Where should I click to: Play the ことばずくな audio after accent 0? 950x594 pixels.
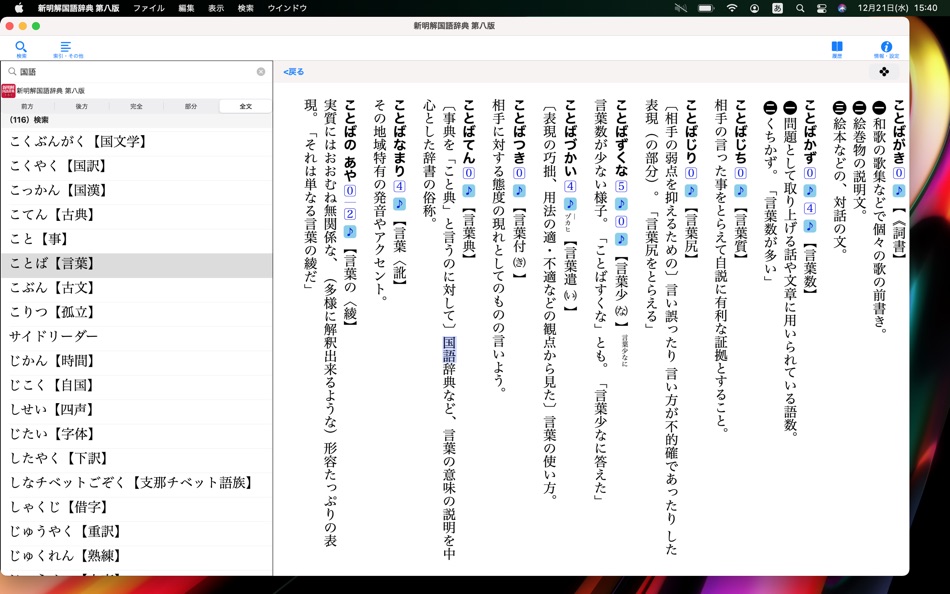click(621, 239)
